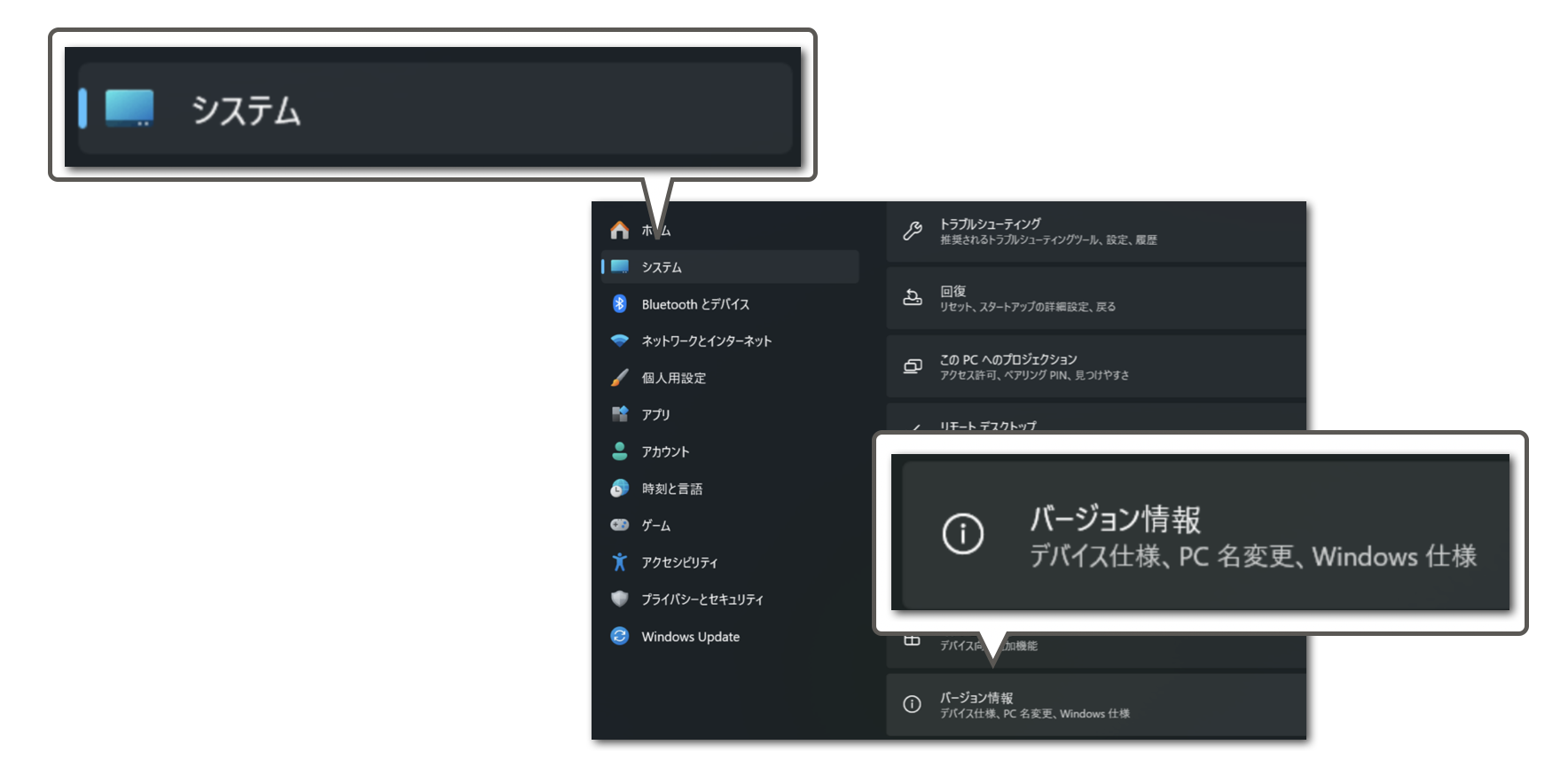This screenshot has width=1568, height=784.
Task: Click the アプリ apps icon in sidebar
Action: point(619,414)
